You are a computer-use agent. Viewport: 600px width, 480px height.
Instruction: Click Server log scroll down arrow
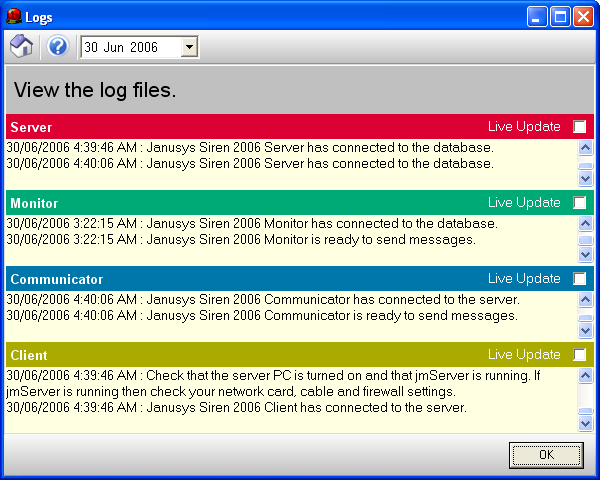pos(585,178)
